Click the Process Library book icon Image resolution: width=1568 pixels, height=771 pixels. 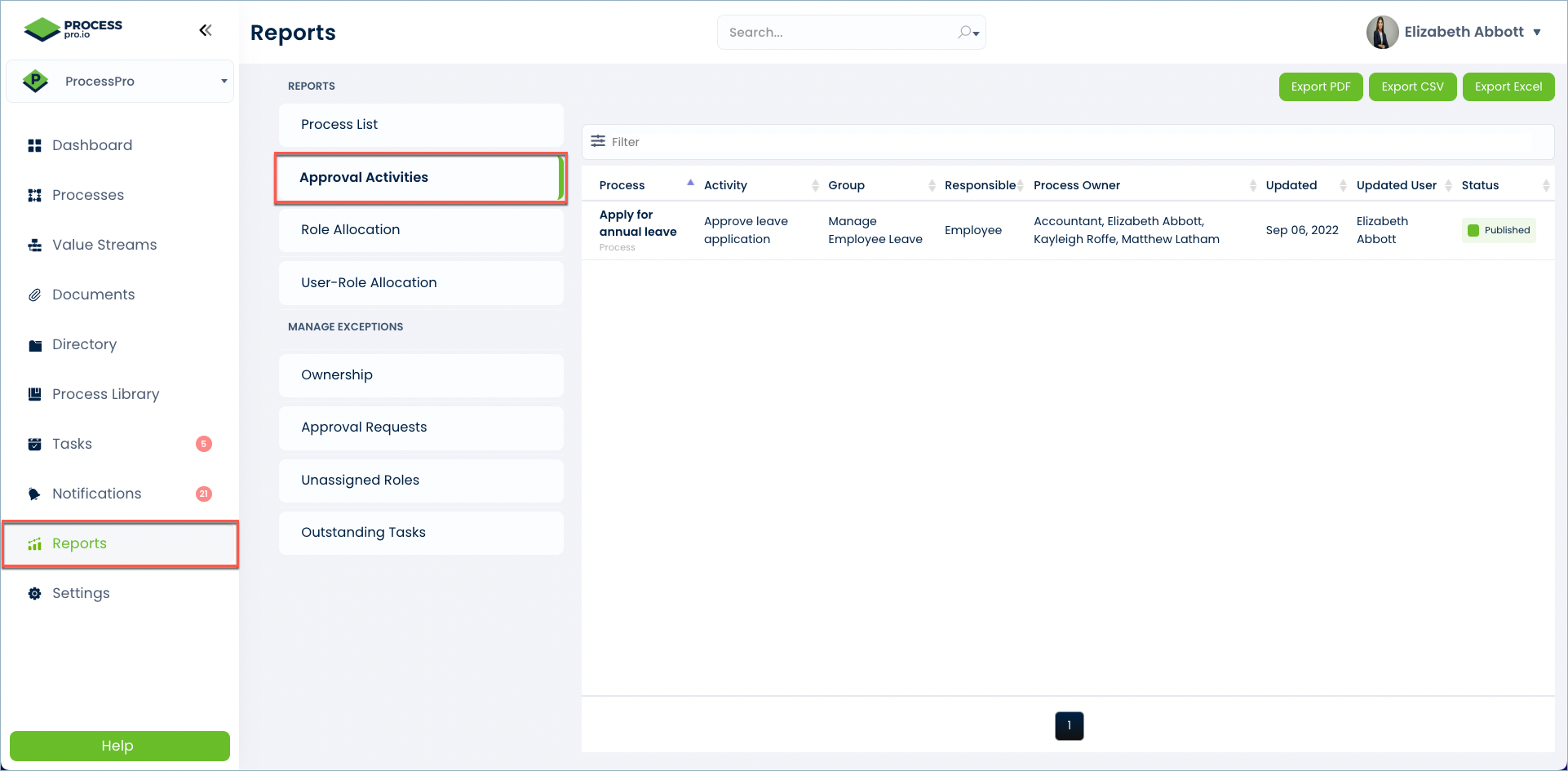pyautogui.click(x=34, y=394)
